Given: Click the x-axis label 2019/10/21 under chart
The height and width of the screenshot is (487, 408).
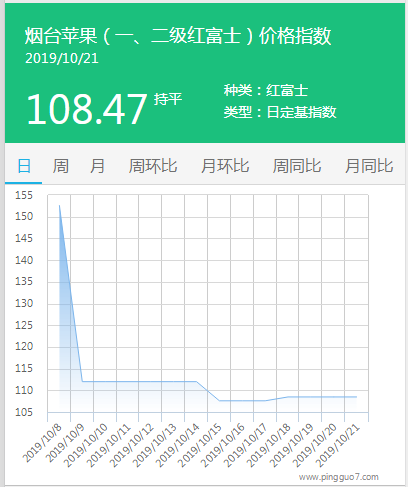Looking at the screenshot, I should click(337, 445).
